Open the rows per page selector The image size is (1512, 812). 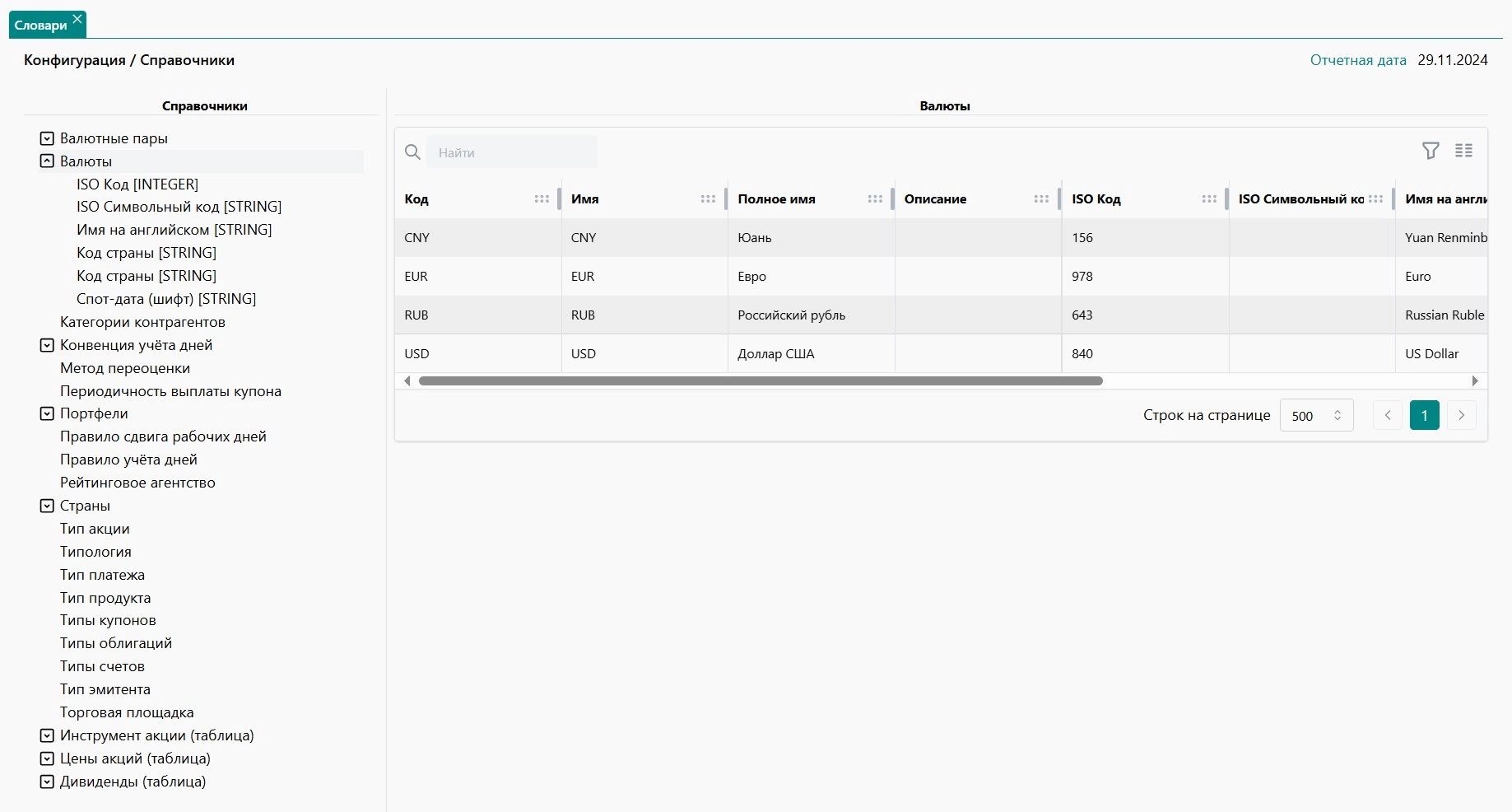(x=1316, y=416)
